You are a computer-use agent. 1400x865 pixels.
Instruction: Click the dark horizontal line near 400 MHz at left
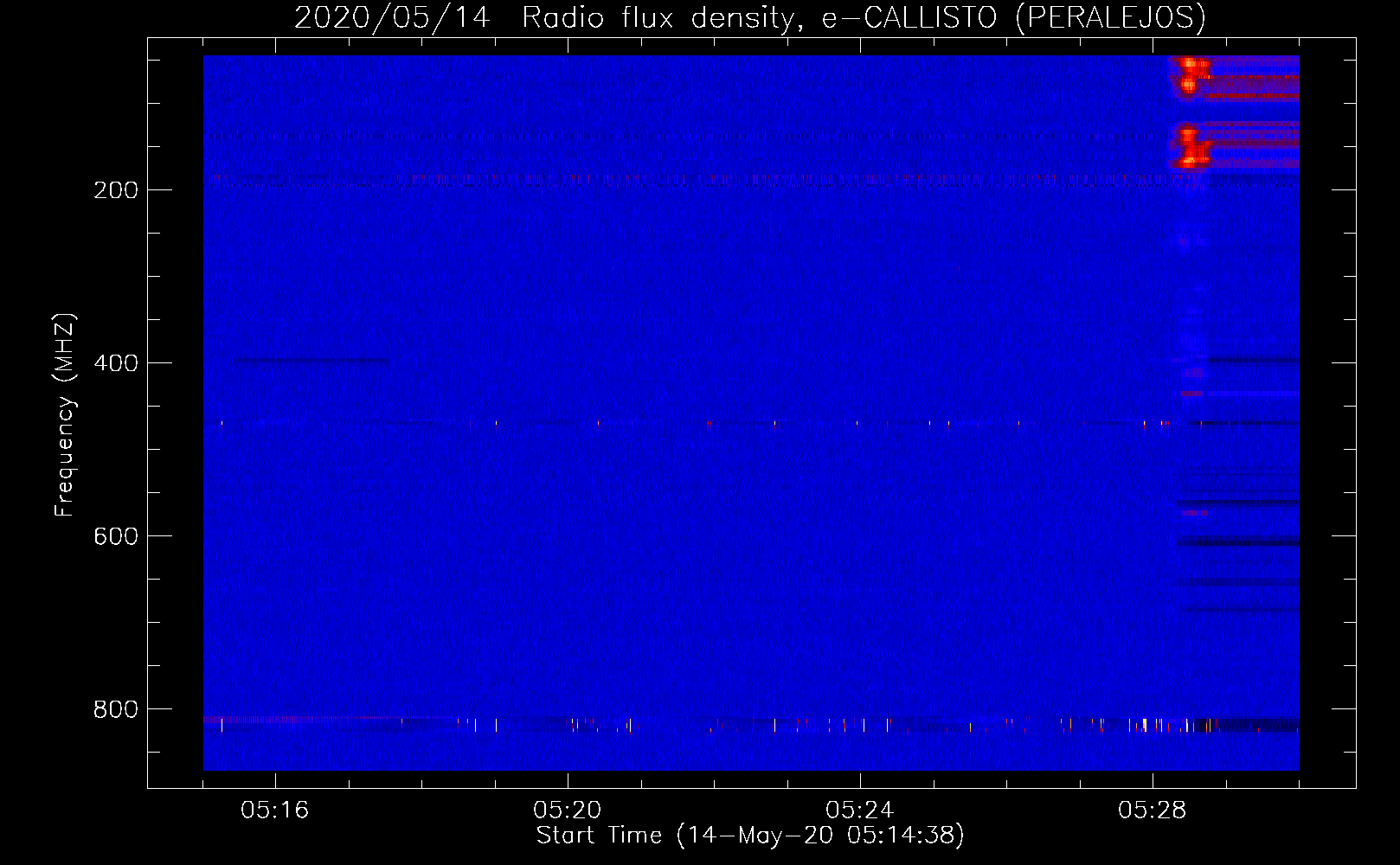311,361
